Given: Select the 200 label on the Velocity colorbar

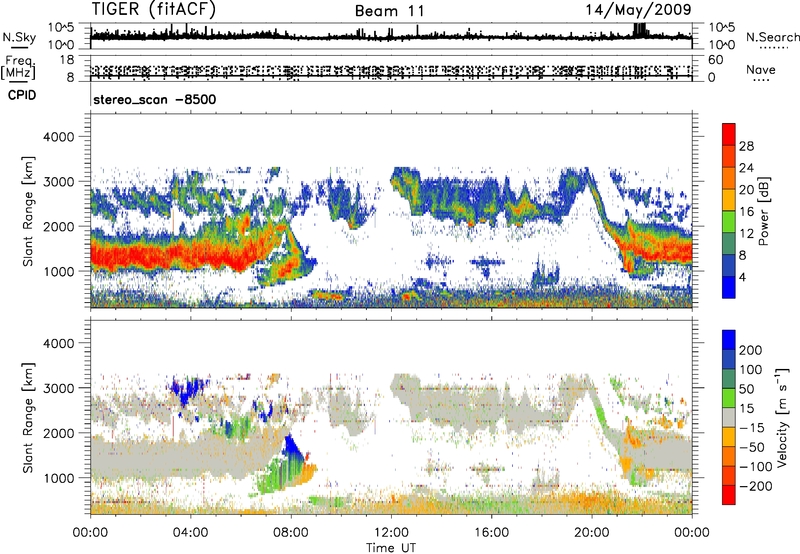Looking at the screenshot, I should [x=751, y=350].
